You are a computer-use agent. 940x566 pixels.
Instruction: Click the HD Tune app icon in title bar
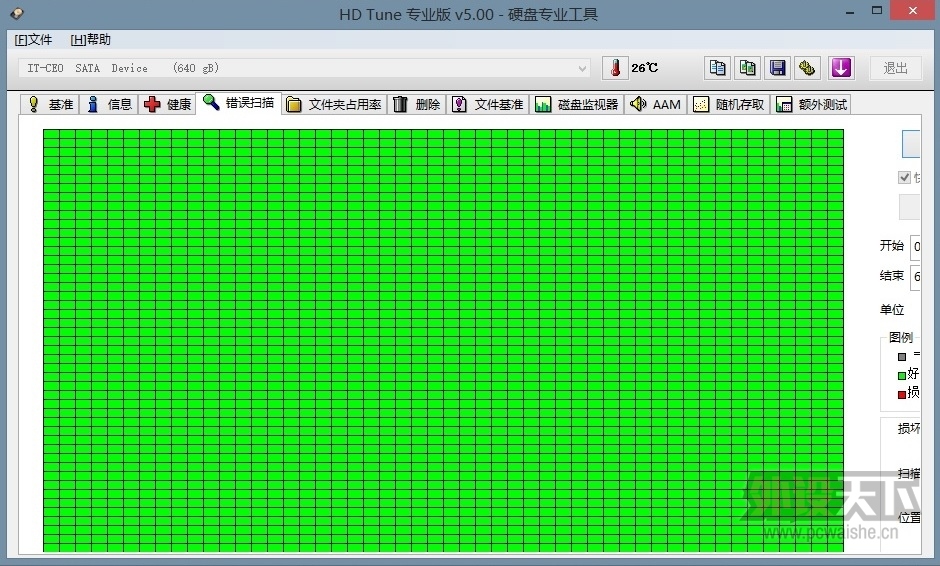click(x=17, y=13)
